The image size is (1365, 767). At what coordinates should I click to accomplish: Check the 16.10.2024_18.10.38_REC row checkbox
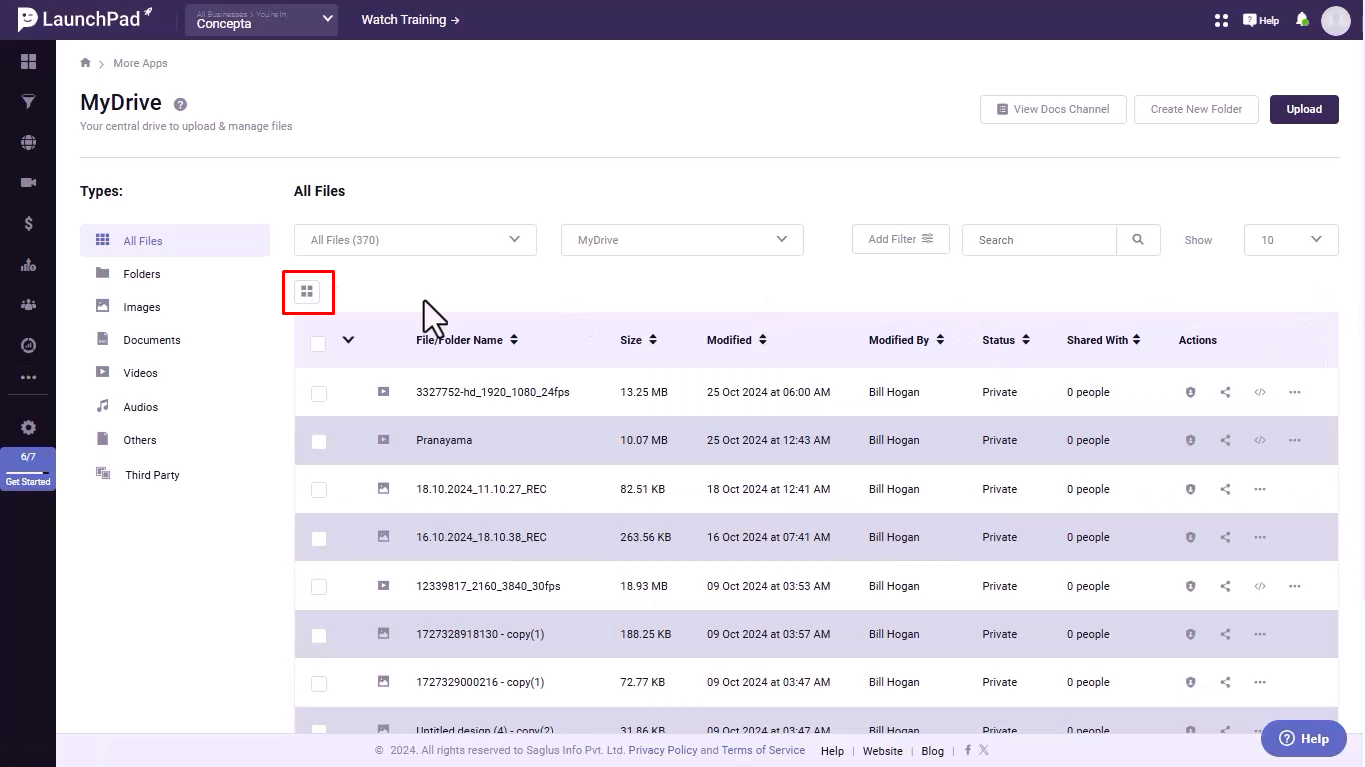(x=319, y=539)
